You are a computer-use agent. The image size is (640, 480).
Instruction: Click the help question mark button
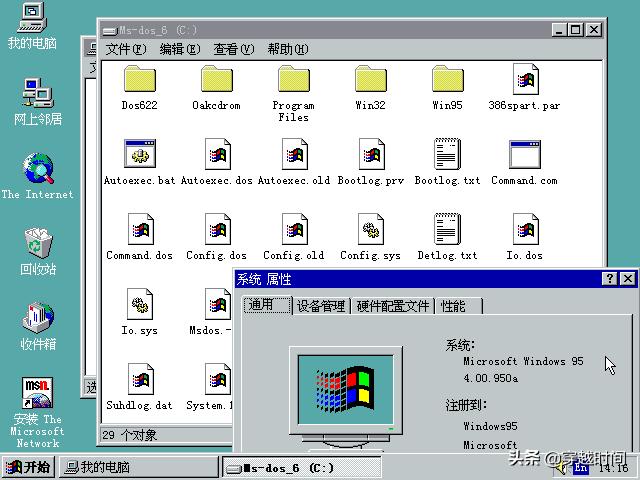pyautogui.click(x=610, y=278)
